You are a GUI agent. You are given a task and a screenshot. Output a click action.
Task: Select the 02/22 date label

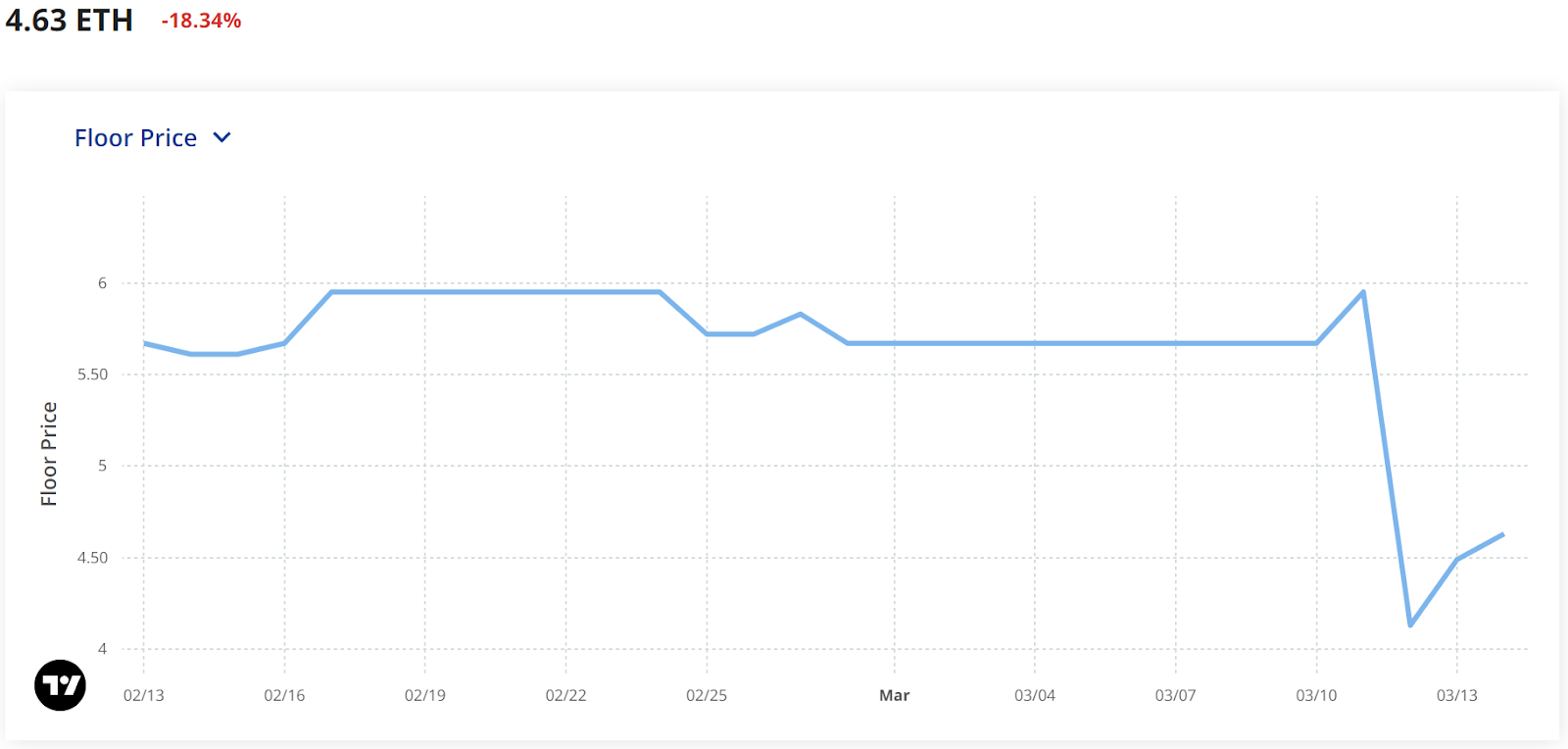coord(565,695)
